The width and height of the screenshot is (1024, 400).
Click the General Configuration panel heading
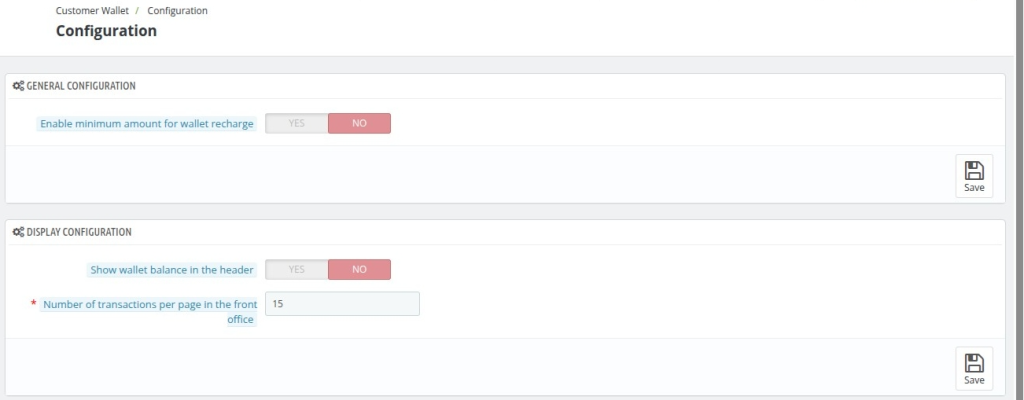pos(80,86)
